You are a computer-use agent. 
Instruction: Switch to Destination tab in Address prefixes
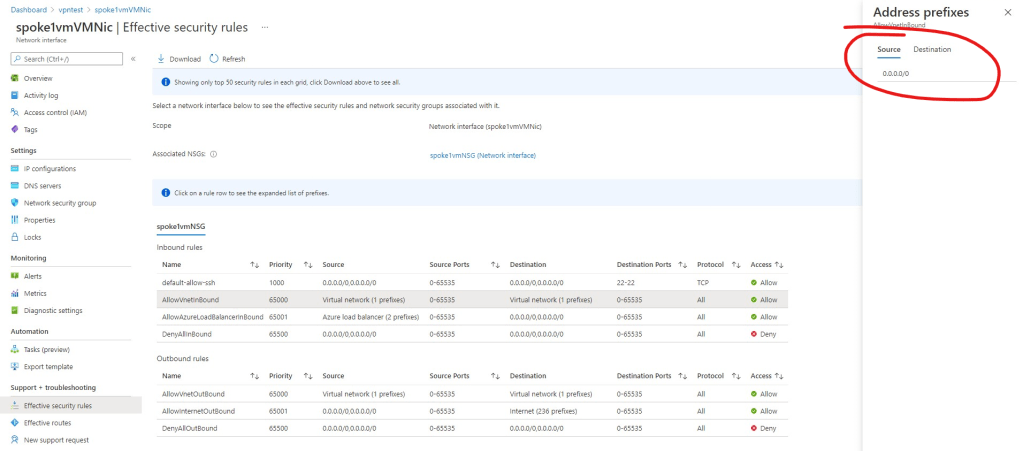[x=932, y=49]
